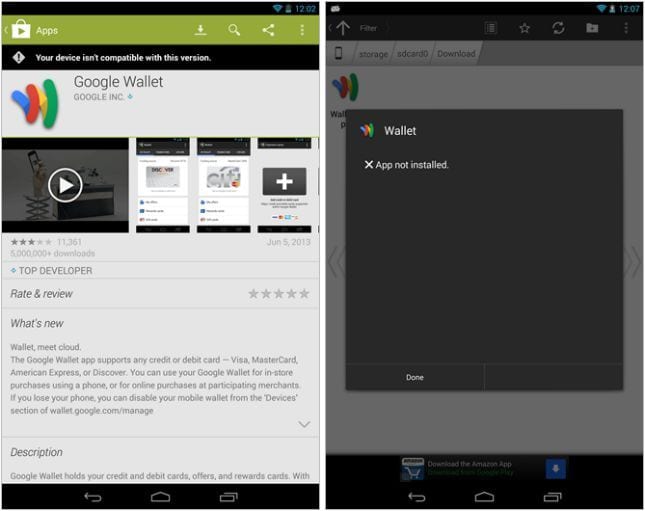The width and height of the screenshot is (645, 511).
Task: Tap the Play Store bag icon
Action: pos(21,30)
